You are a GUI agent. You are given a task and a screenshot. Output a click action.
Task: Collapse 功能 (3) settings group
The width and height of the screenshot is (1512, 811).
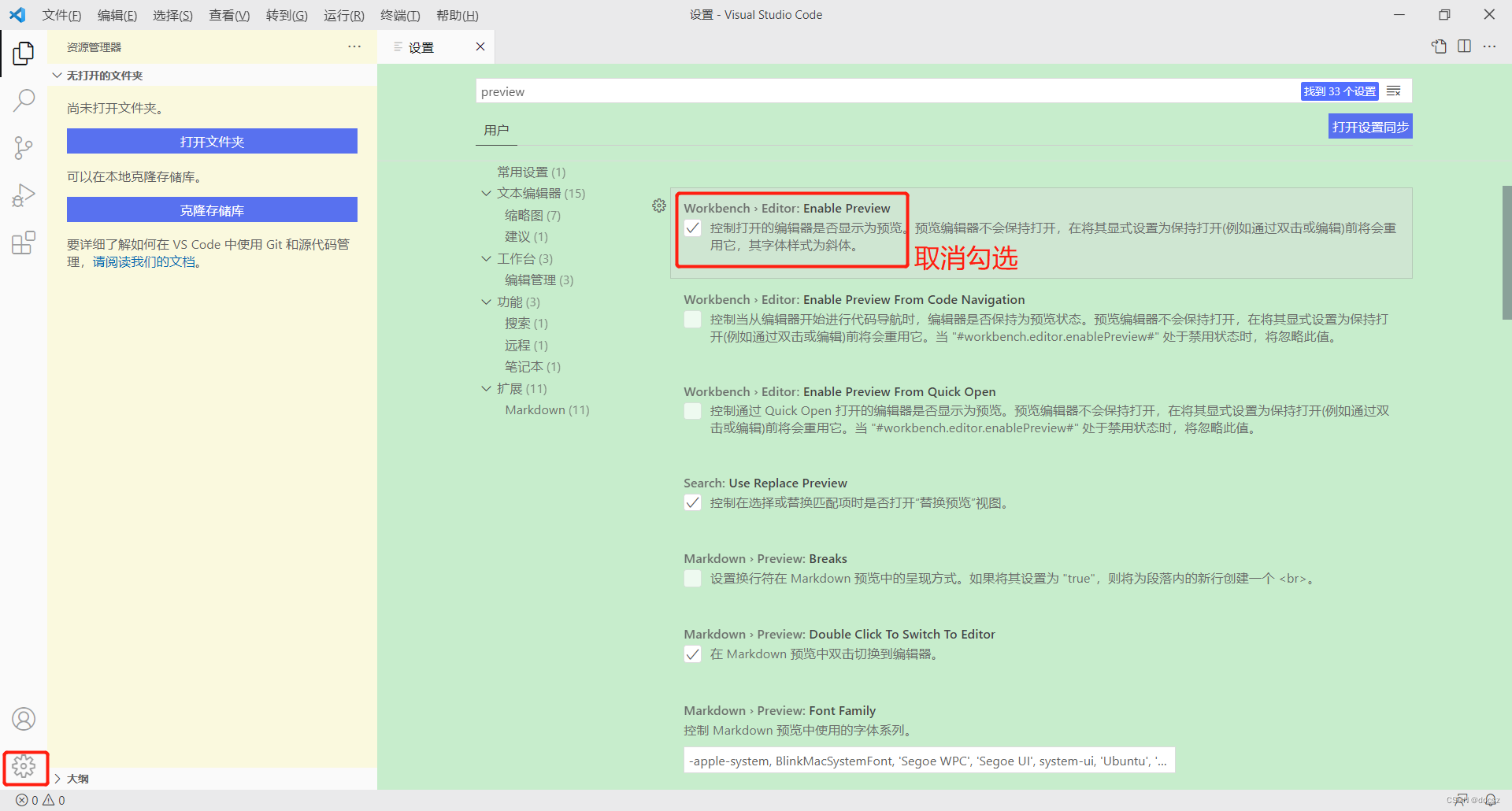(487, 302)
